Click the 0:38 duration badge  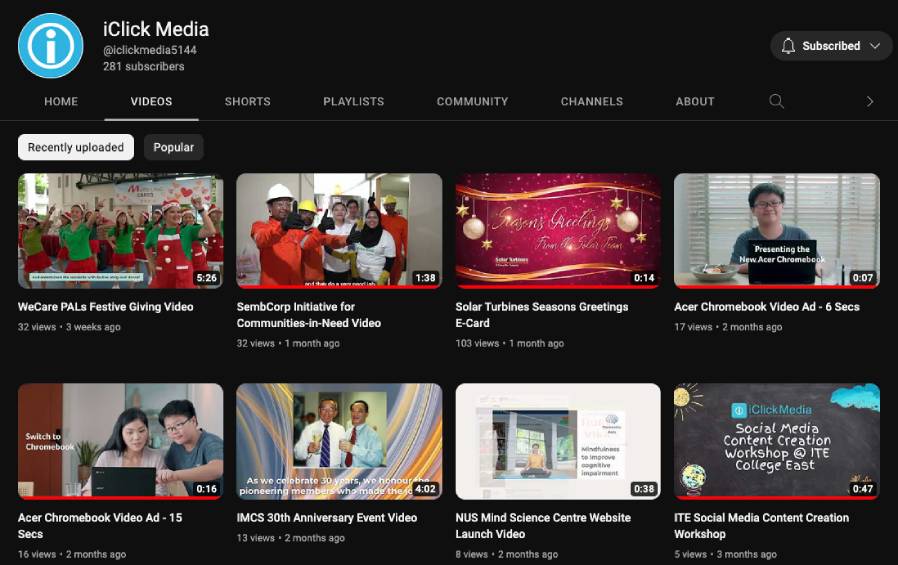pos(644,489)
